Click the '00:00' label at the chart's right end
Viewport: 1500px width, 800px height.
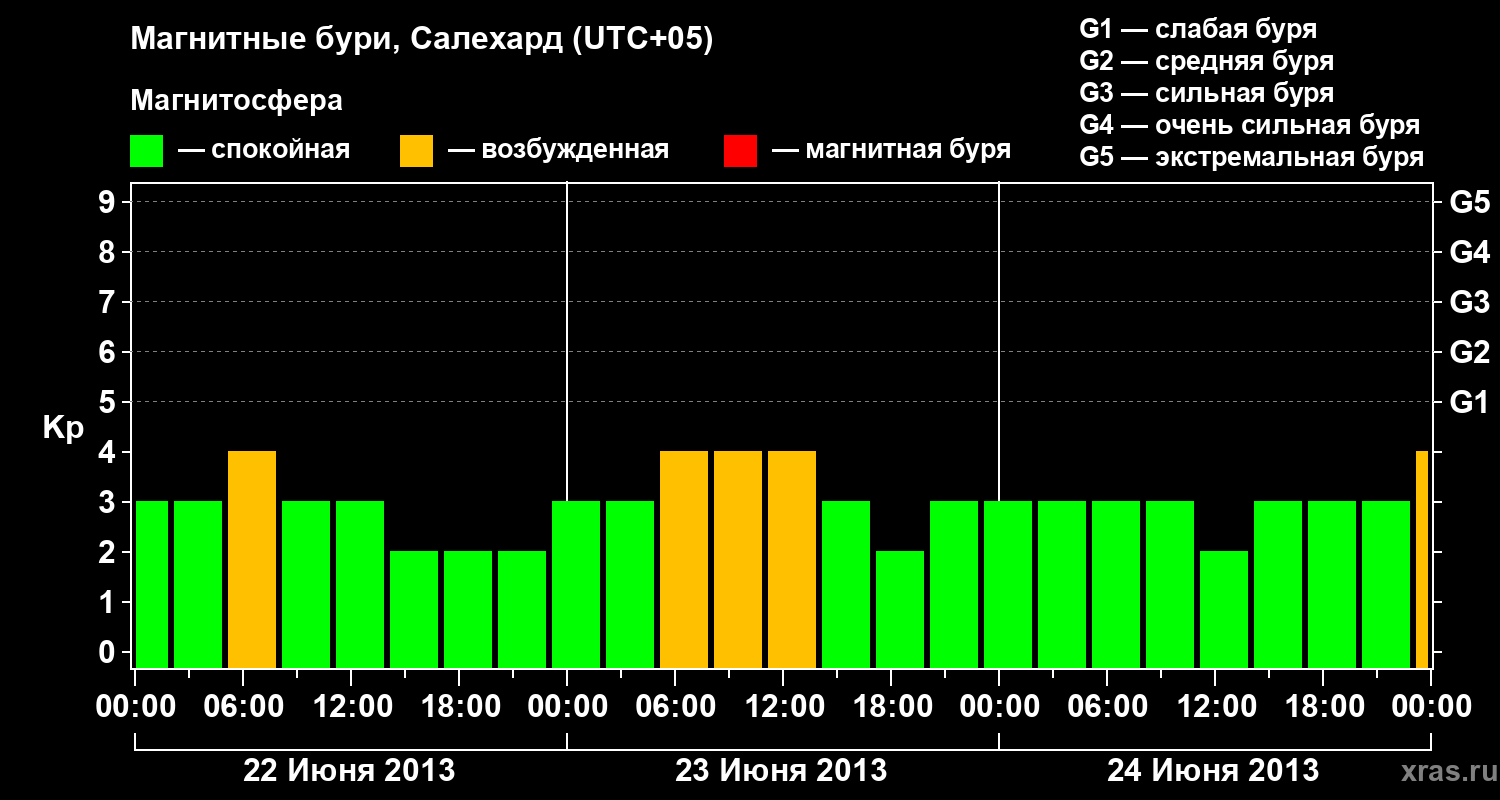[x=1431, y=707]
